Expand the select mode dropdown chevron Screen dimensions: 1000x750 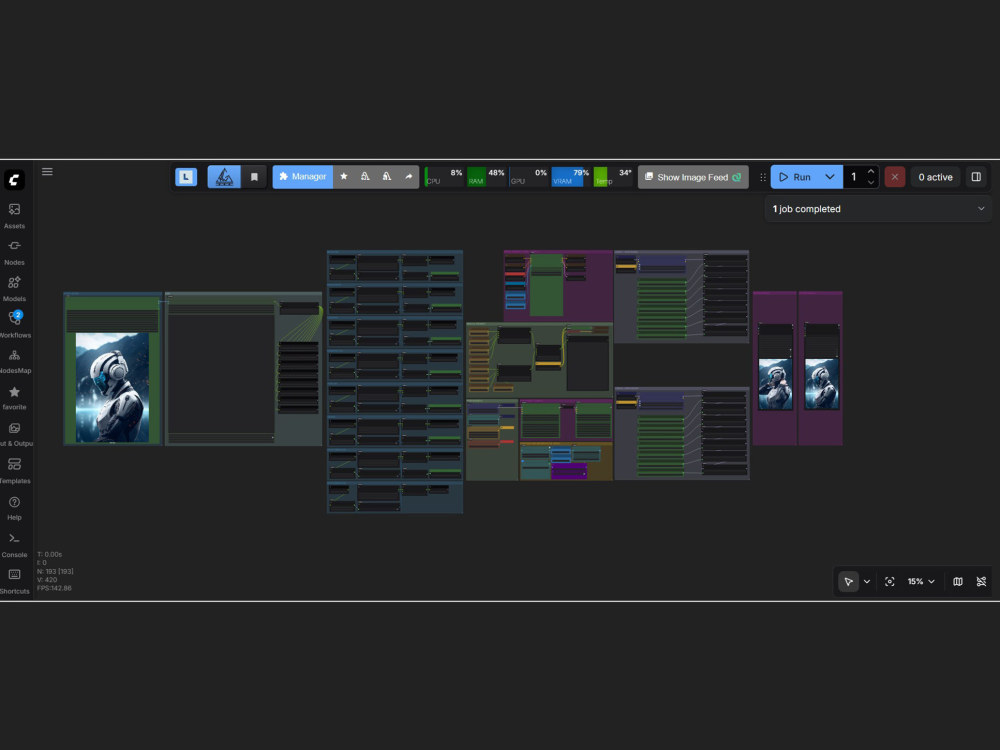coord(867,581)
